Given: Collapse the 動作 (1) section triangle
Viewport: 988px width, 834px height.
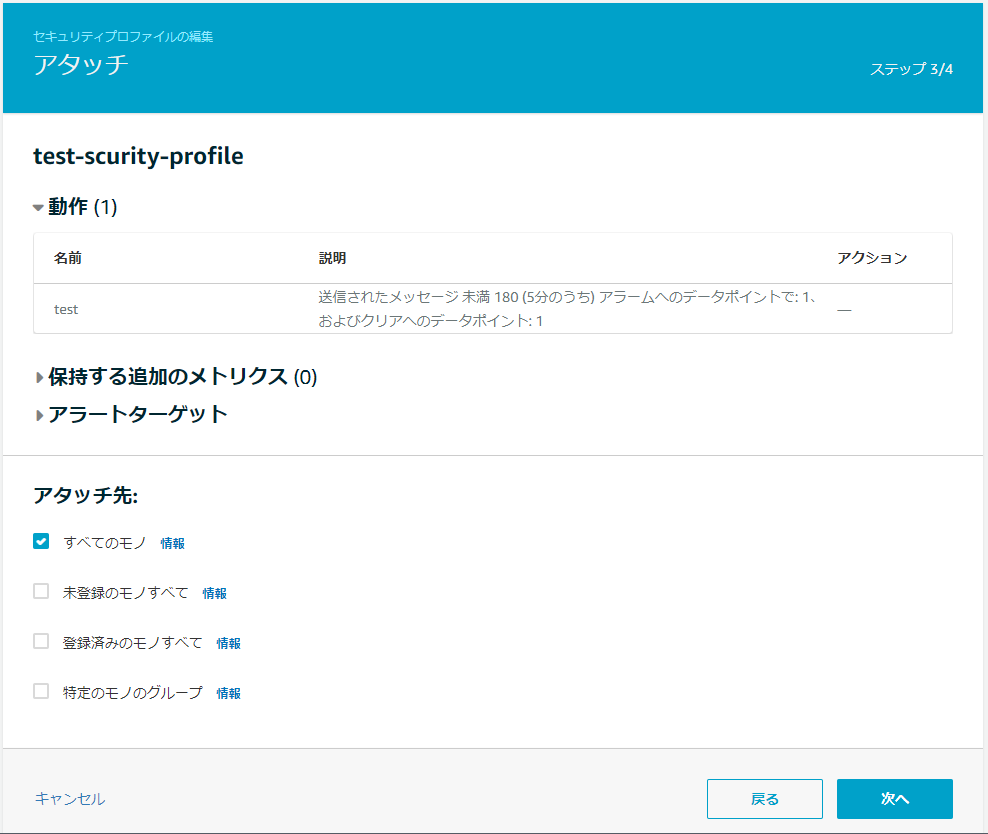Looking at the screenshot, I should point(39,208).
